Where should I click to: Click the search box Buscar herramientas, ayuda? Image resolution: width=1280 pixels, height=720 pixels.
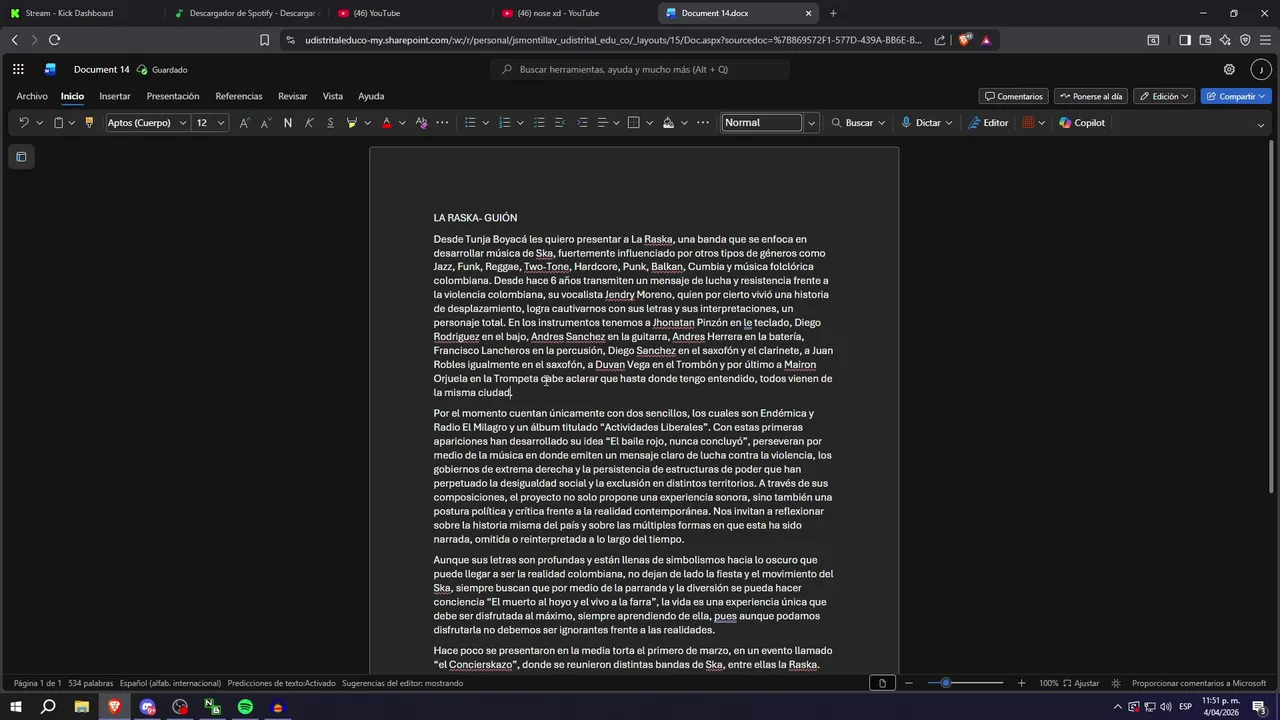[640, 69]
